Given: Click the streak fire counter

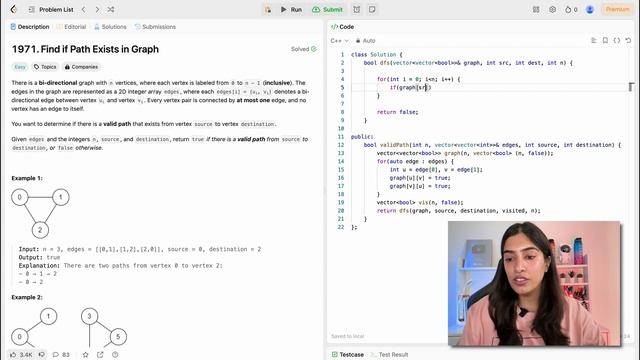Looking at the screenshot, I should coord(571,9).
